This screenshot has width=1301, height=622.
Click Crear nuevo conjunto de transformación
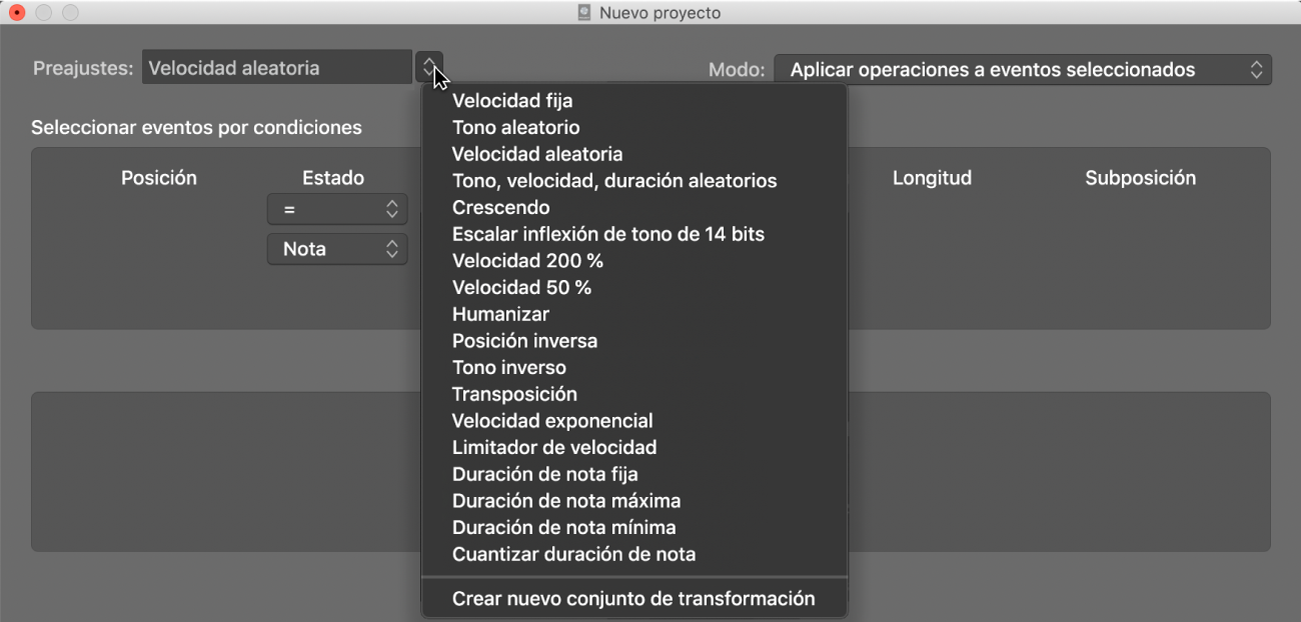tap(633, 599)
